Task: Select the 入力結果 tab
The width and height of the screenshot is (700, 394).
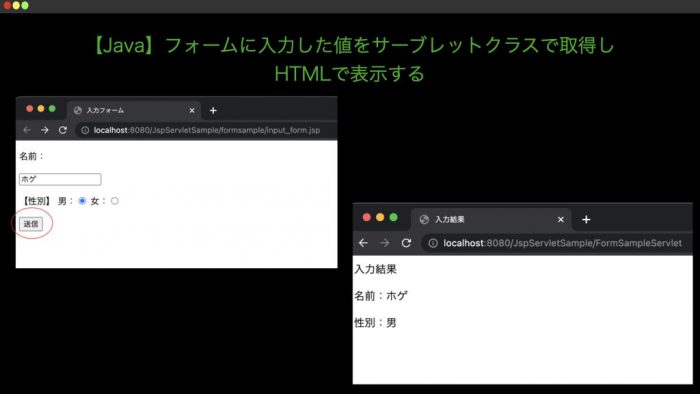Action: pyautogui.click(x=491, y=220)
